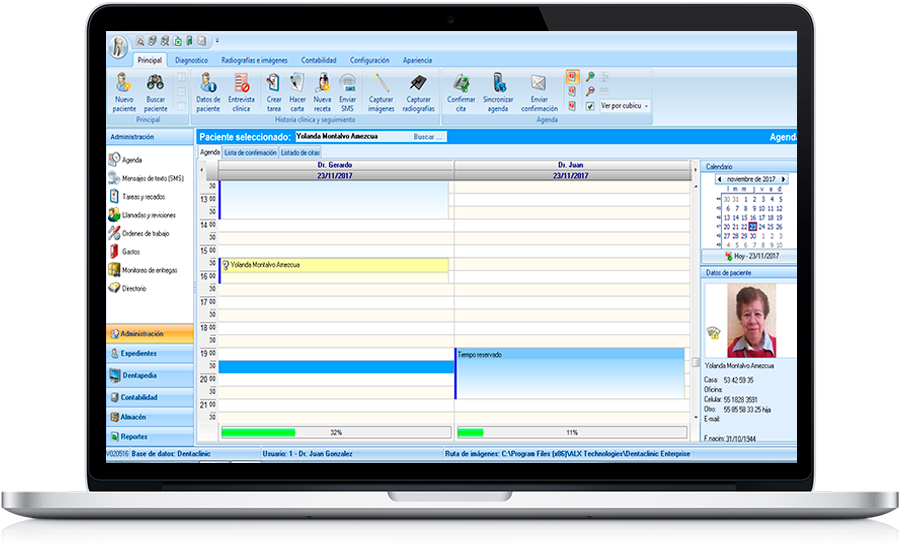The height and width of the screenshot is (548, 900).
Task: Switch to the Radiografías e imágenes ribbon tab
Action: pyautogui.click(x=254, y=60)
